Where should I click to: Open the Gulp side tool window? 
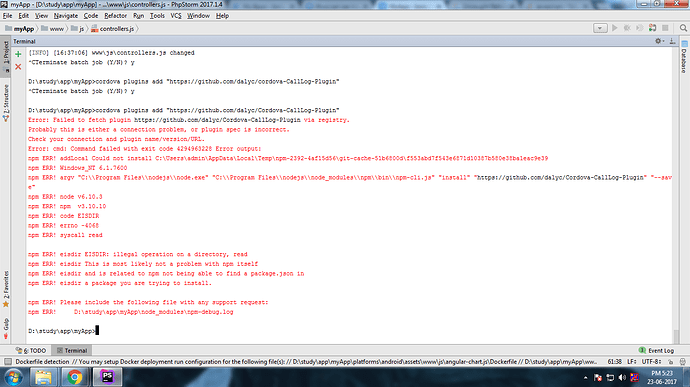click(x=6, y=328)
